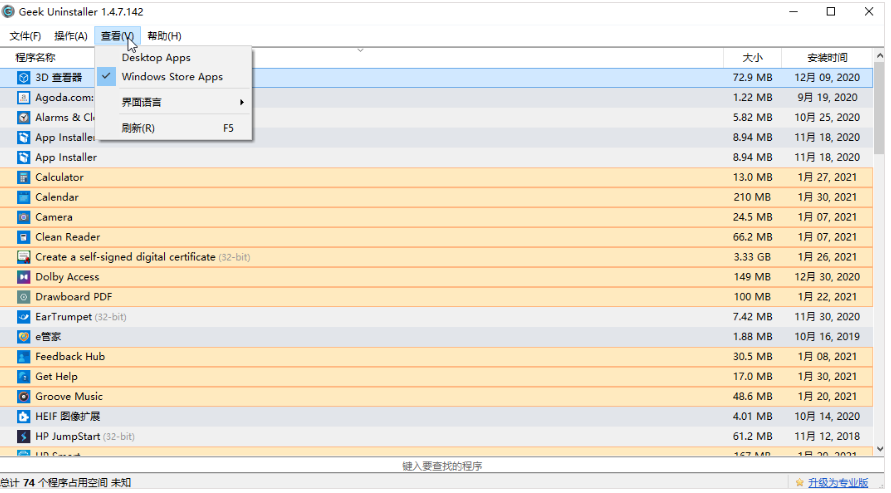Click the 键入要查找的程序 search field
891x493 pixels.
(442, 466)
